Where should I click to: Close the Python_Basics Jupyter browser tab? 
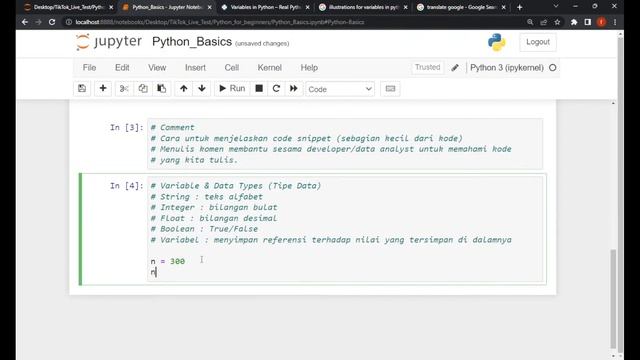pyautogui.click(x=209, y=7)
